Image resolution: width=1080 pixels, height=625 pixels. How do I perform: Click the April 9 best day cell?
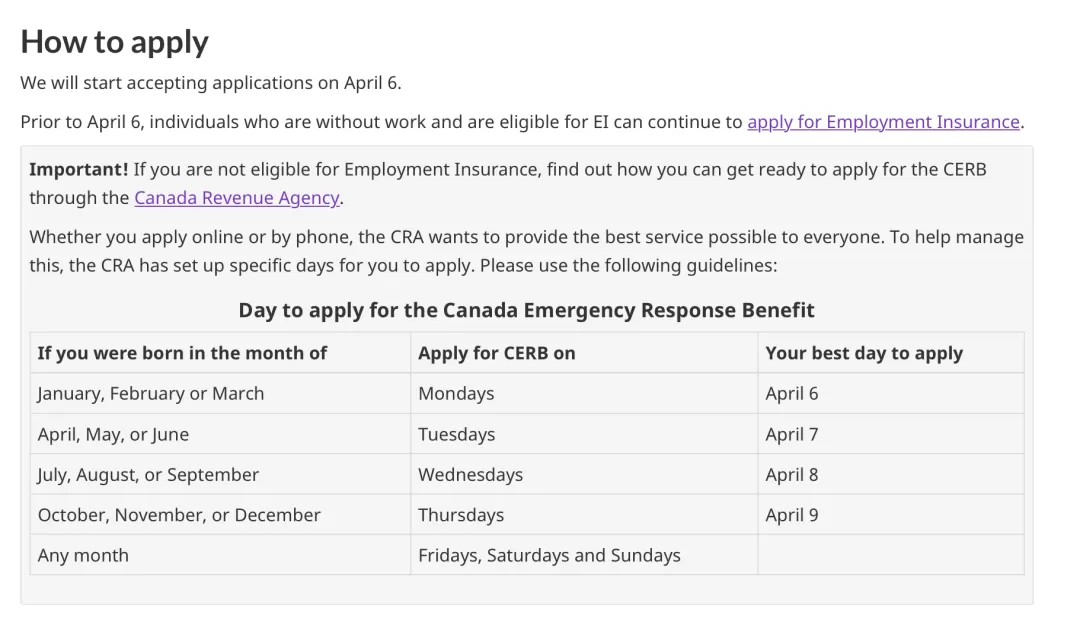coord(891,515)
